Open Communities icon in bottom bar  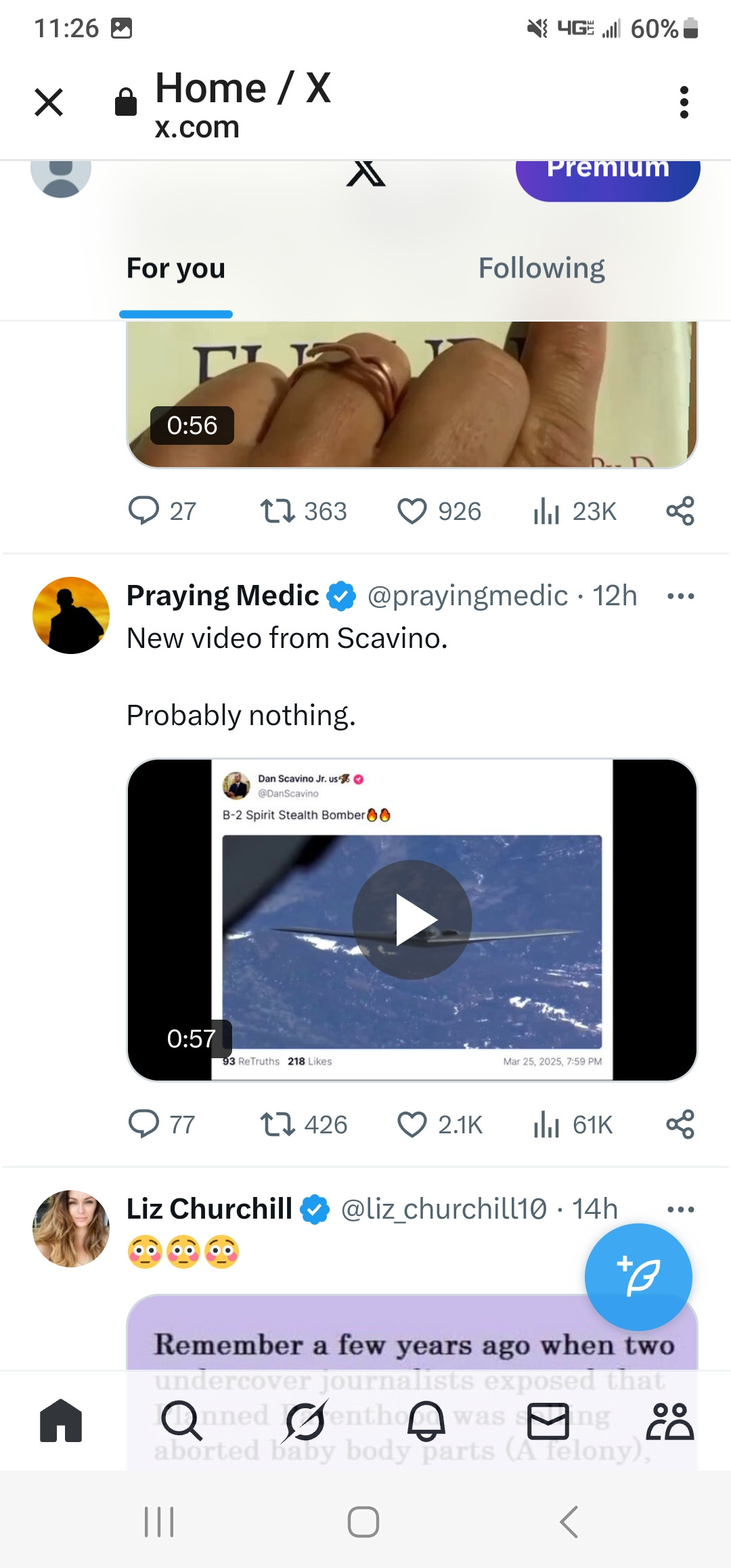pos(669,1420)
